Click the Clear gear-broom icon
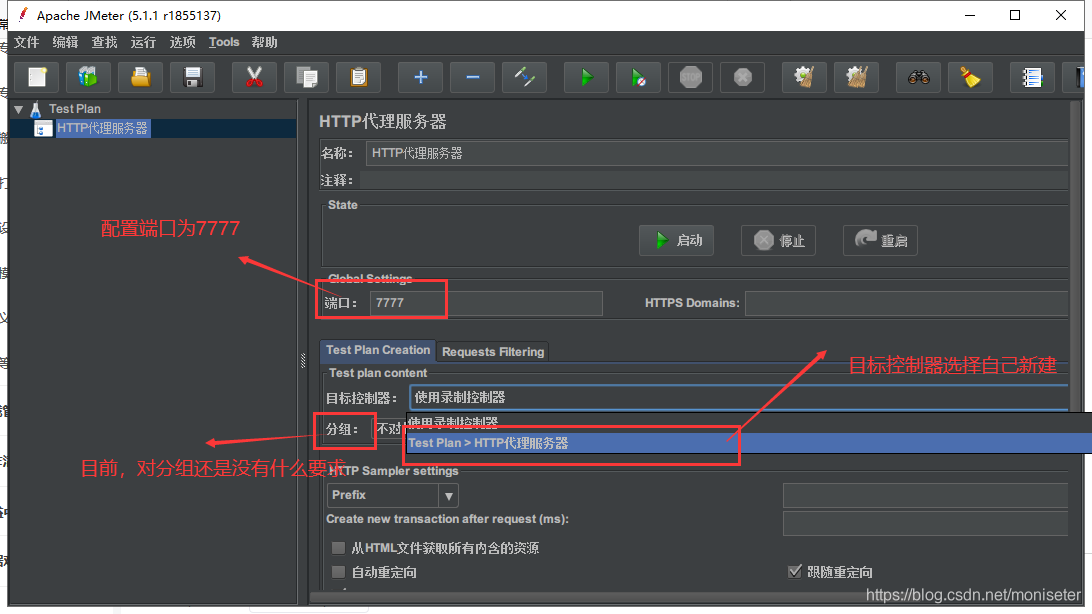 tap(804, 77)
